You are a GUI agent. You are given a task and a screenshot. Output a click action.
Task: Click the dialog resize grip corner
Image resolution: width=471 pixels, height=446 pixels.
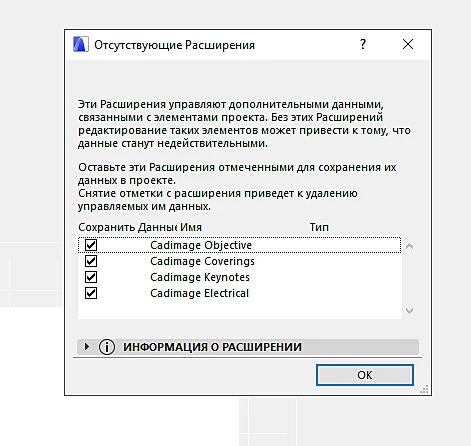(424, 389)
